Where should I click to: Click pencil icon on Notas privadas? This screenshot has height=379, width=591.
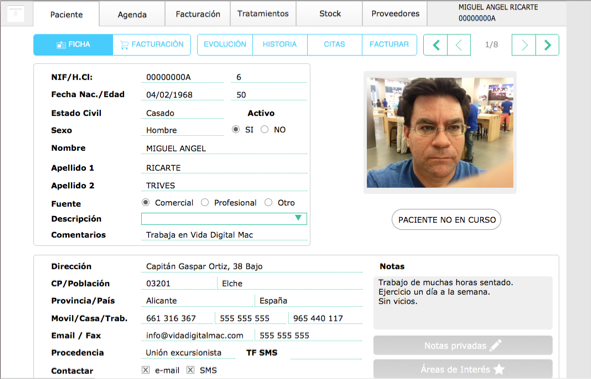pyautogui.click(x=495, y=345)
